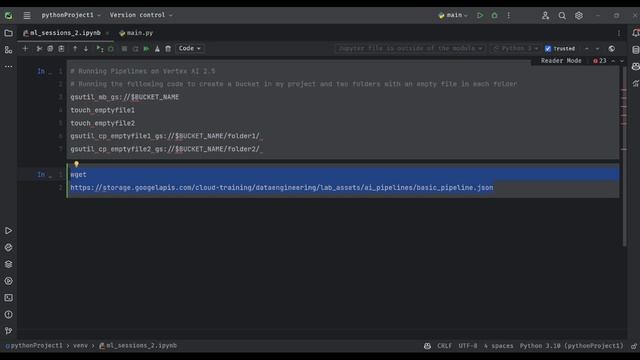Click ml_sessions_2.ipynb breadcrumb
The width and height of the screenshot is (640, 360).
pos(138,345)
